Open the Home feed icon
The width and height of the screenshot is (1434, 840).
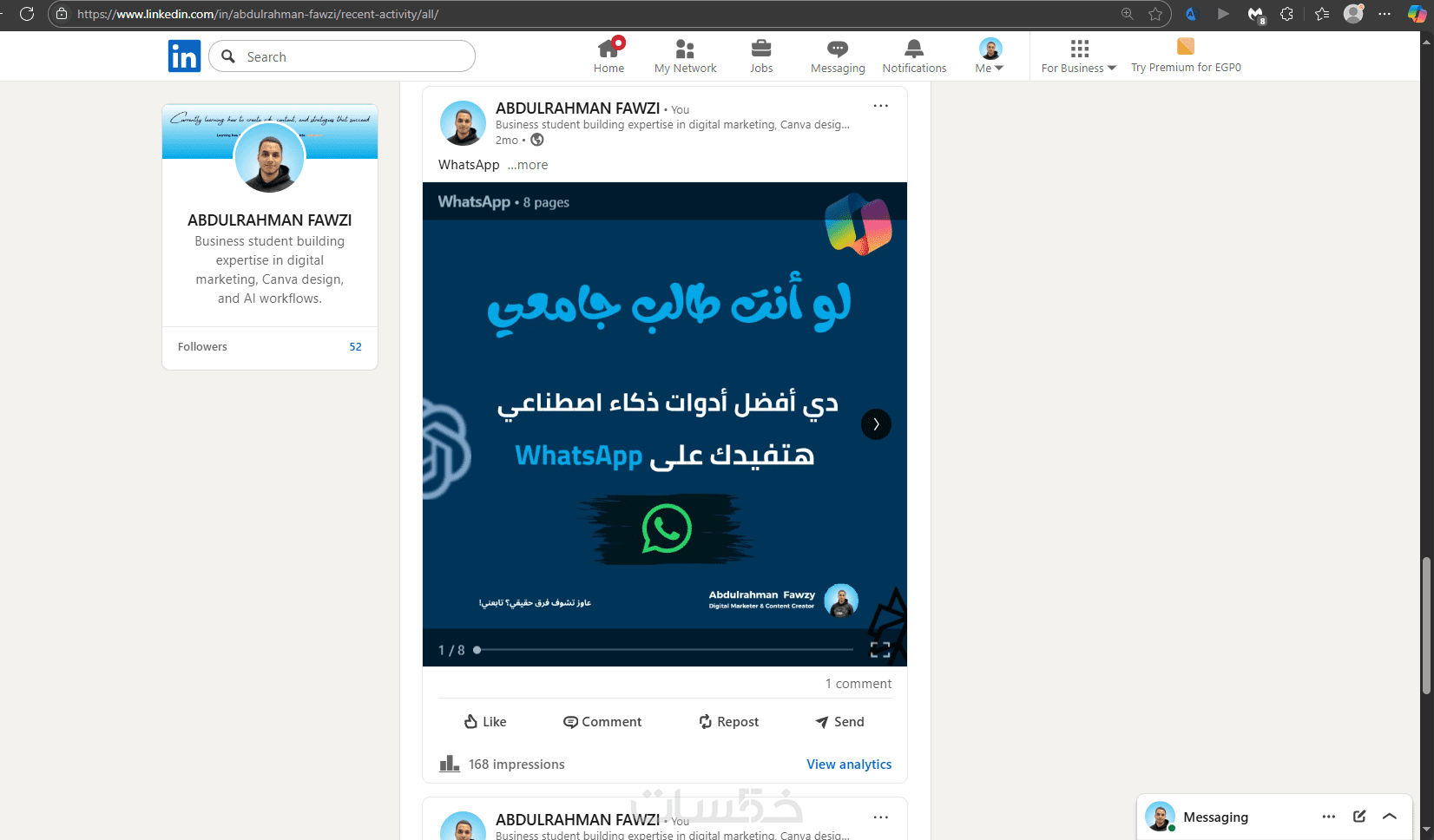pyautogui.click(x=609, y=56)
